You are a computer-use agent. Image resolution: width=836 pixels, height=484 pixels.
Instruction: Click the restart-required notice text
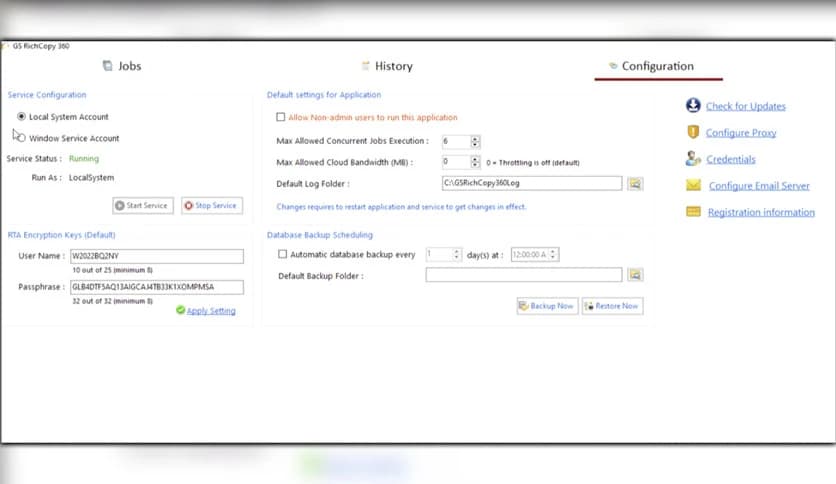click(401, 207)
